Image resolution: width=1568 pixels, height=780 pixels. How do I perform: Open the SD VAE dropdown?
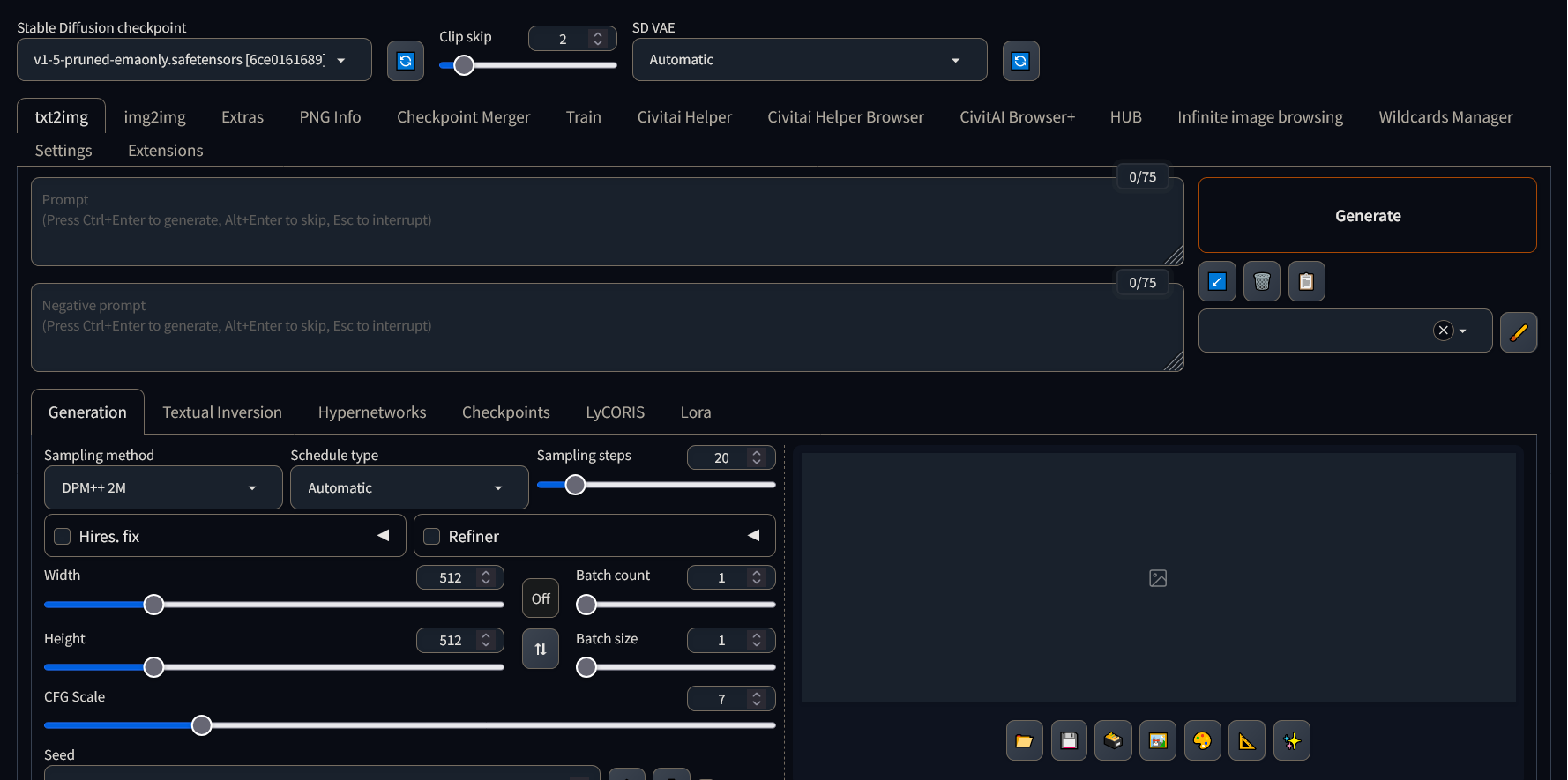point(810,60)
